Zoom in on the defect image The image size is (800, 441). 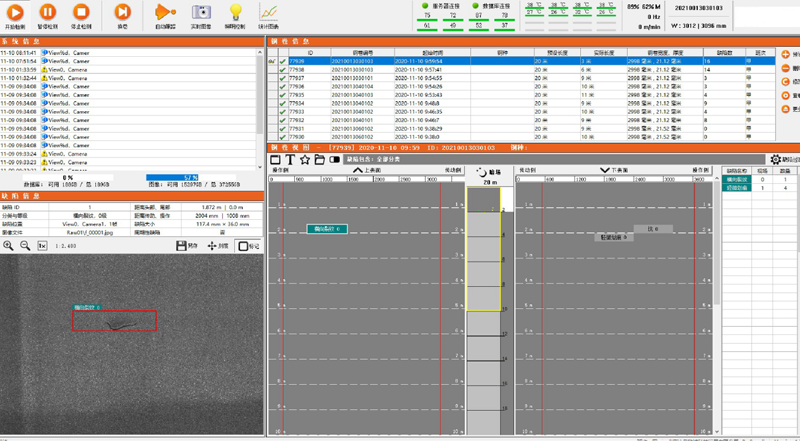pyautogui.click(x=8, y=245)
